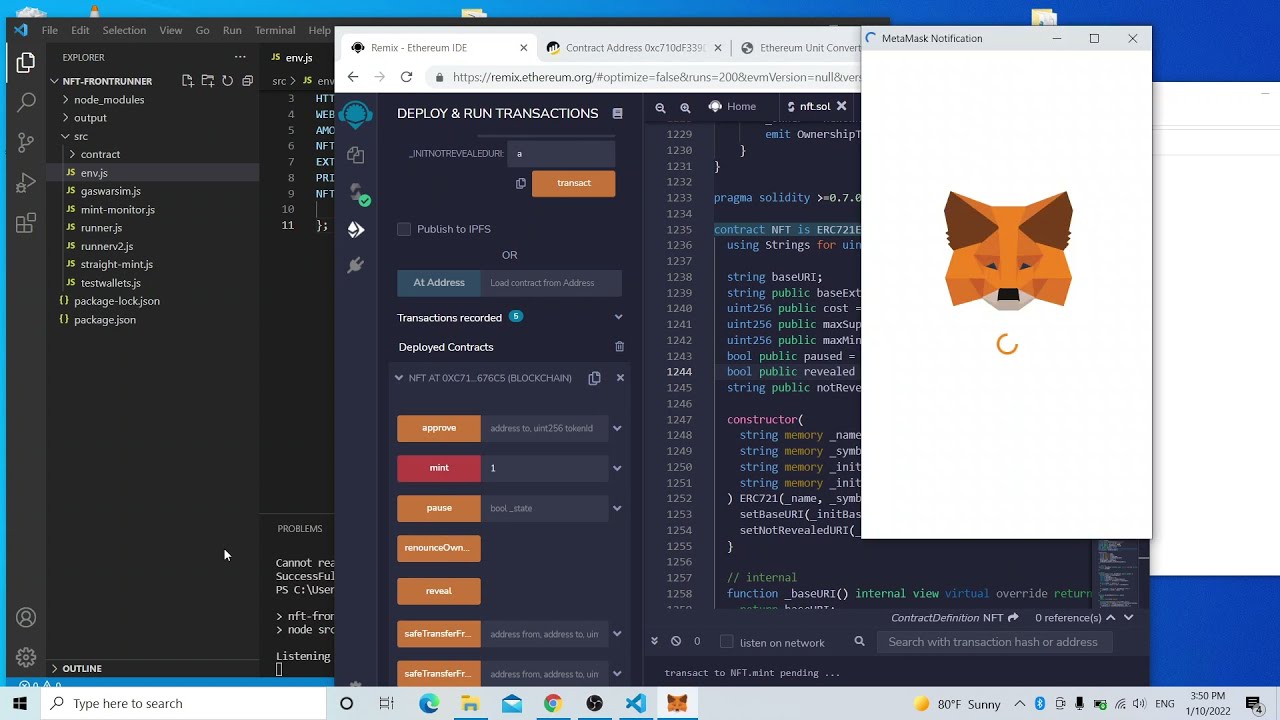Switch to the Contract Address browser tab
1280x720 pixels.
tap(633, 48)
